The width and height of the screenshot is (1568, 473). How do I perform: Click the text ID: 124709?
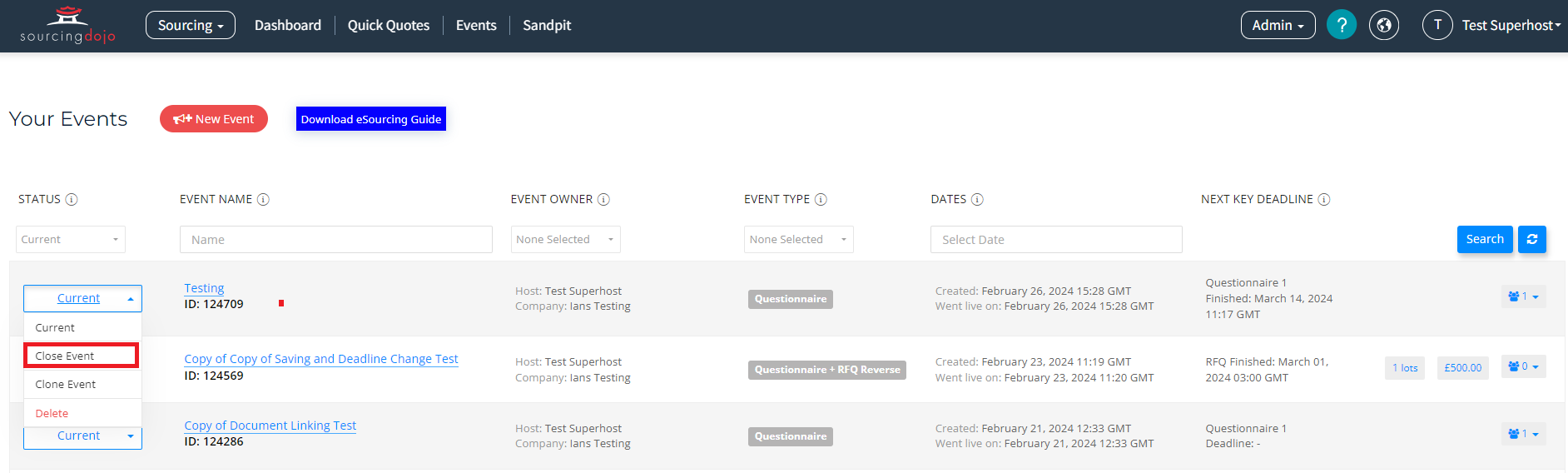point(214,304)
